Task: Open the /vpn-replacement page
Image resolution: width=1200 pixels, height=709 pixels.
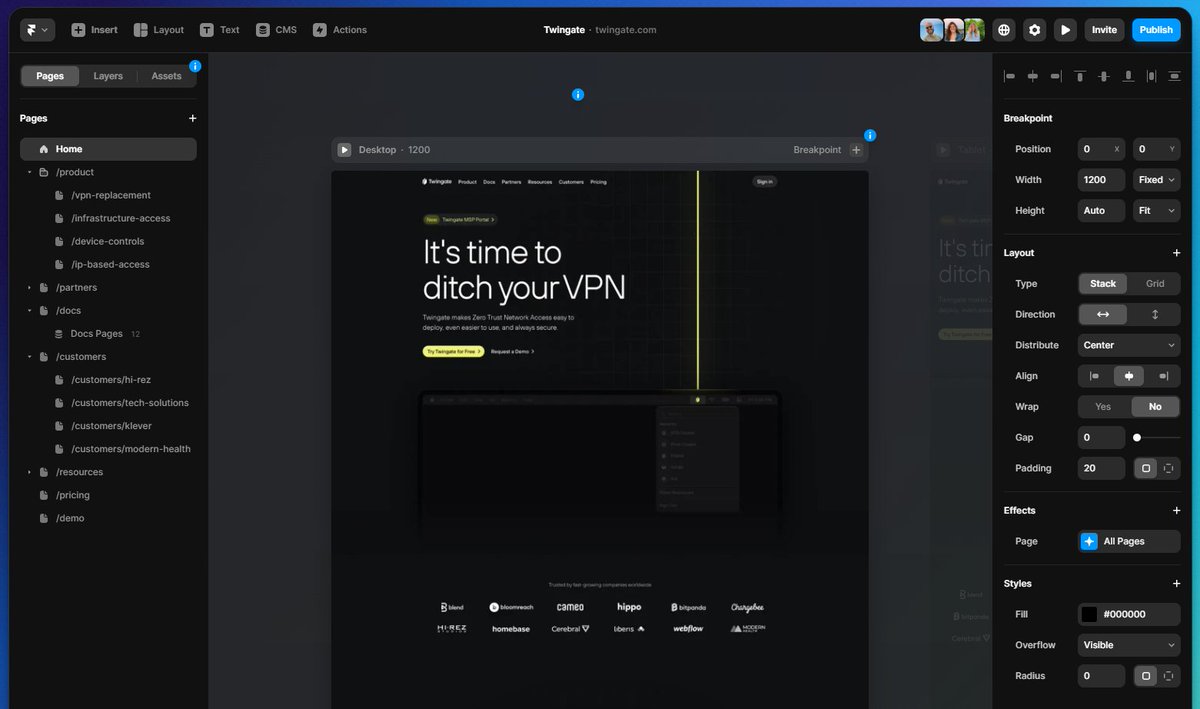Action: coord(111,195)
